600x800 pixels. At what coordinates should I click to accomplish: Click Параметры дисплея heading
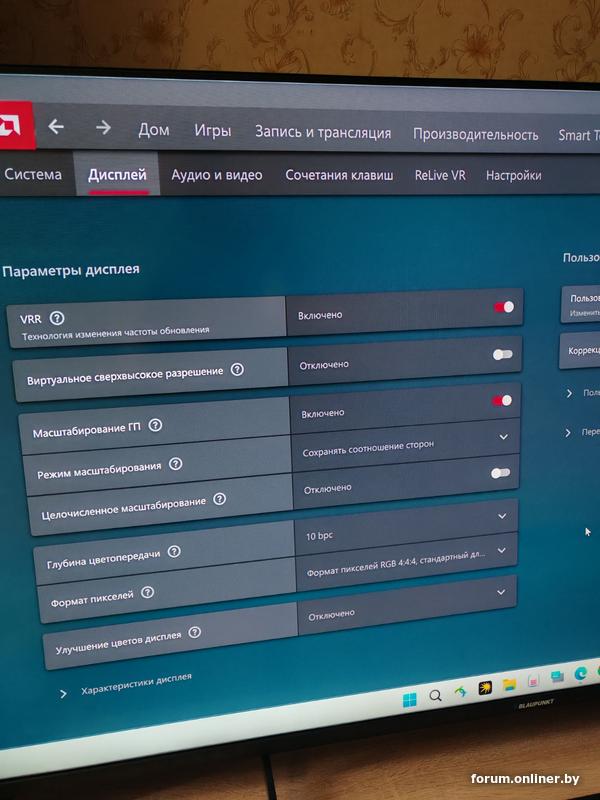[x=71, y=270]
